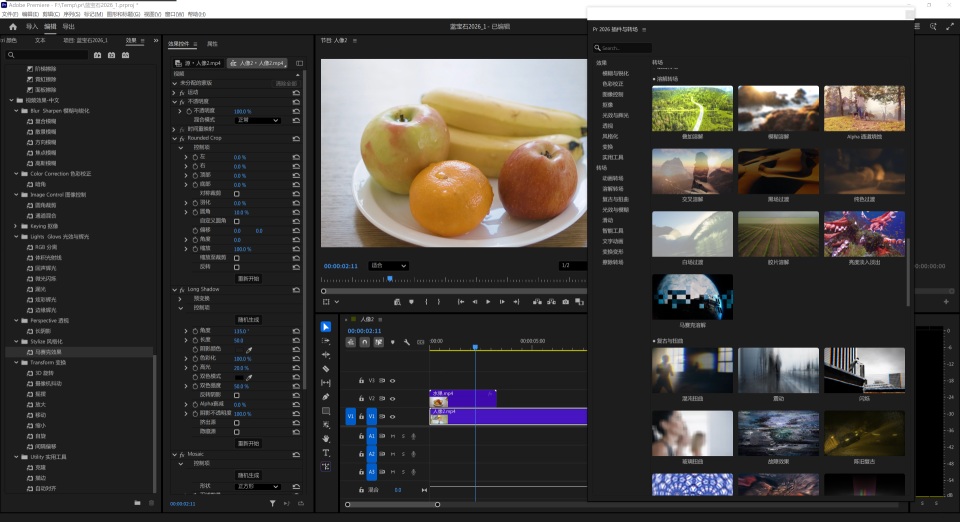Open the 适合 zoom level dropdown

388,266
